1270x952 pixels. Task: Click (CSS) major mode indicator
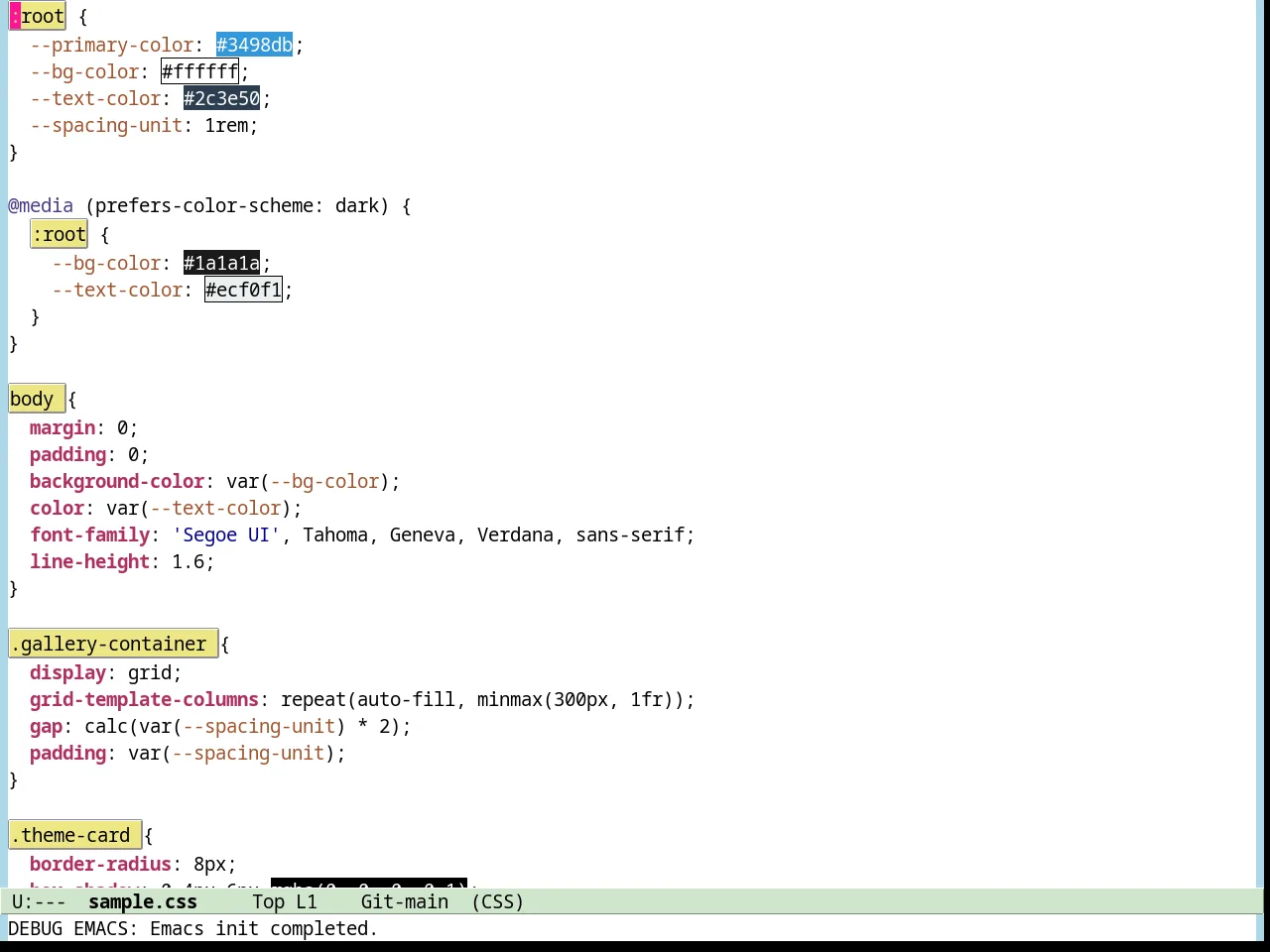(x=498, y=901)
